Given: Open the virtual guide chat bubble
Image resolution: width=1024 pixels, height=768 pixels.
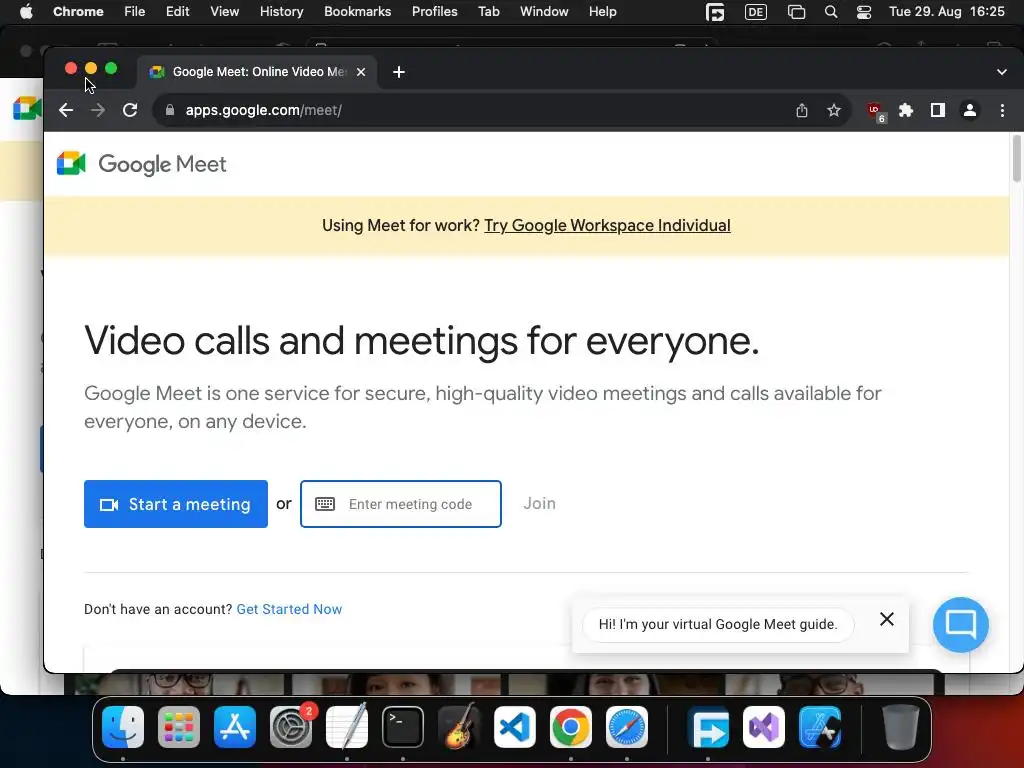Looking at the screenshot, I should [961, 624].
